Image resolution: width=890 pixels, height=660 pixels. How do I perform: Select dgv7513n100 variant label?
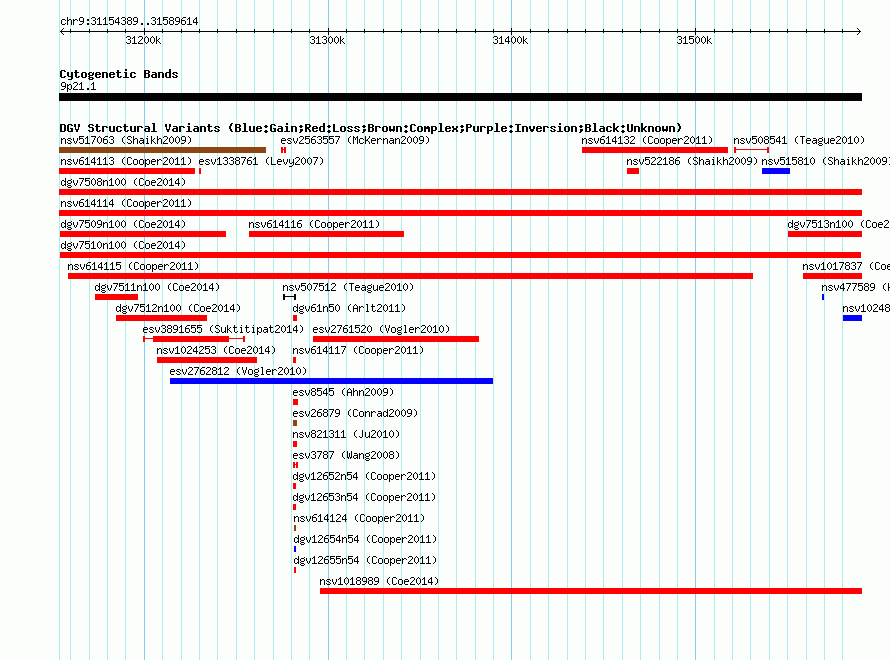838,224
